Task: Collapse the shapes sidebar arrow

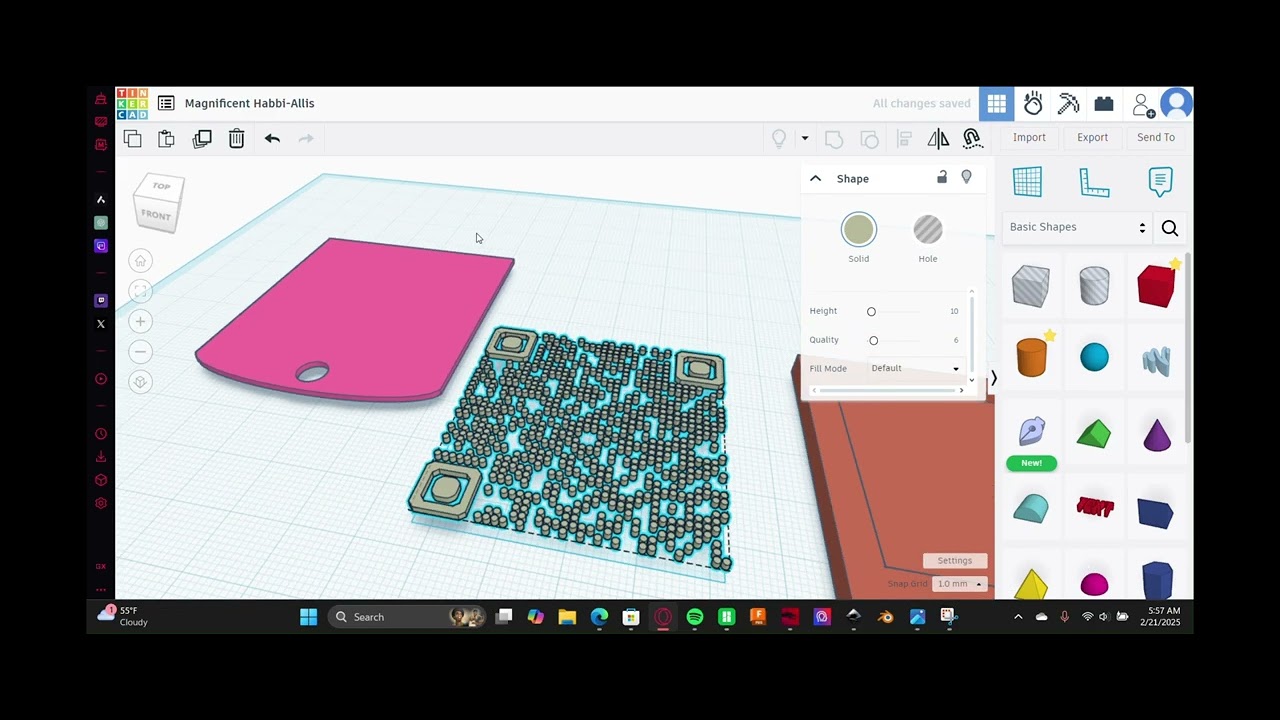Action: [993, 378]
